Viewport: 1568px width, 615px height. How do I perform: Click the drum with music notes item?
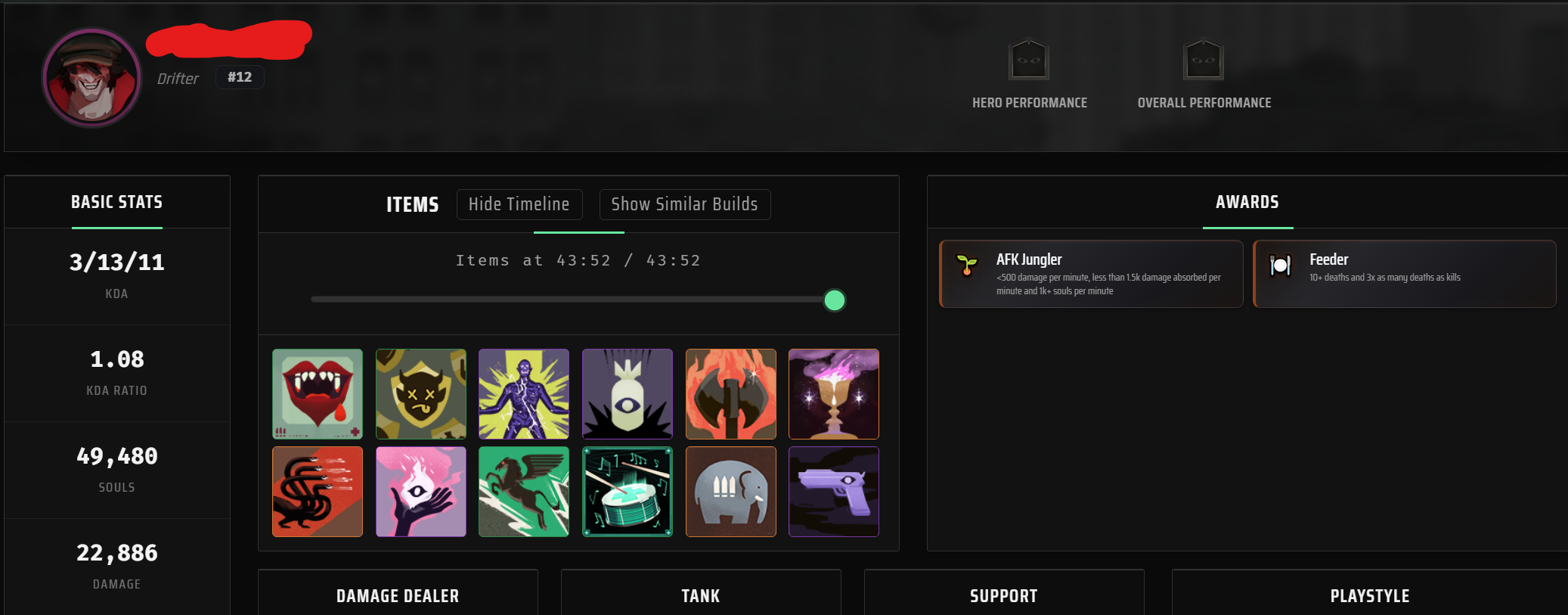click(628, 492)
